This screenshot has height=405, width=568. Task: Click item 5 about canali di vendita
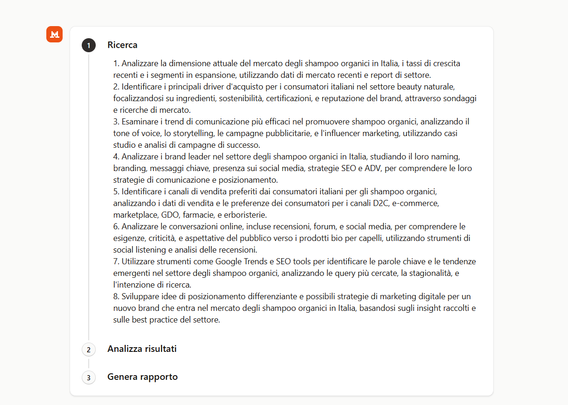tap(276, 203)
